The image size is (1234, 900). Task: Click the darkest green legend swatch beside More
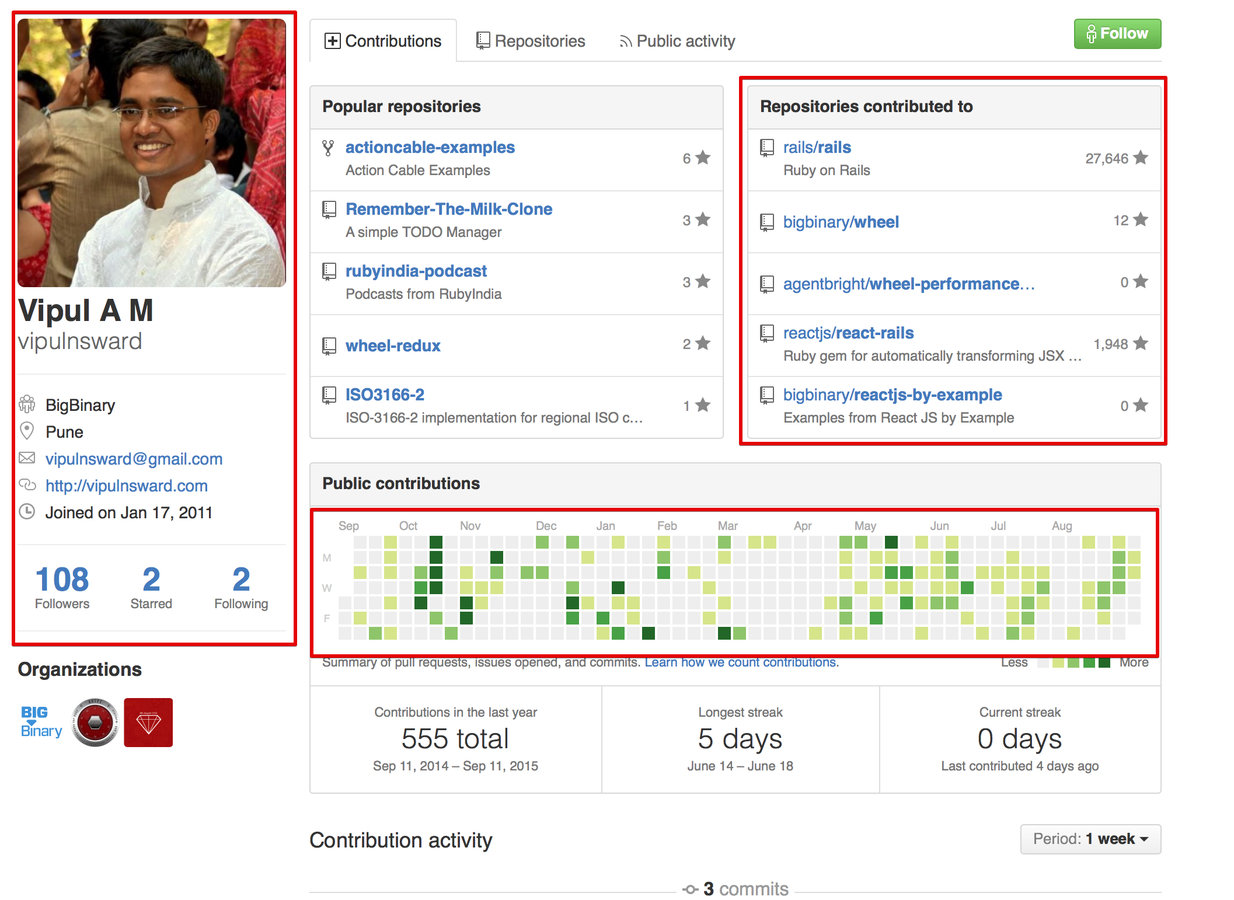point(1104,662)
